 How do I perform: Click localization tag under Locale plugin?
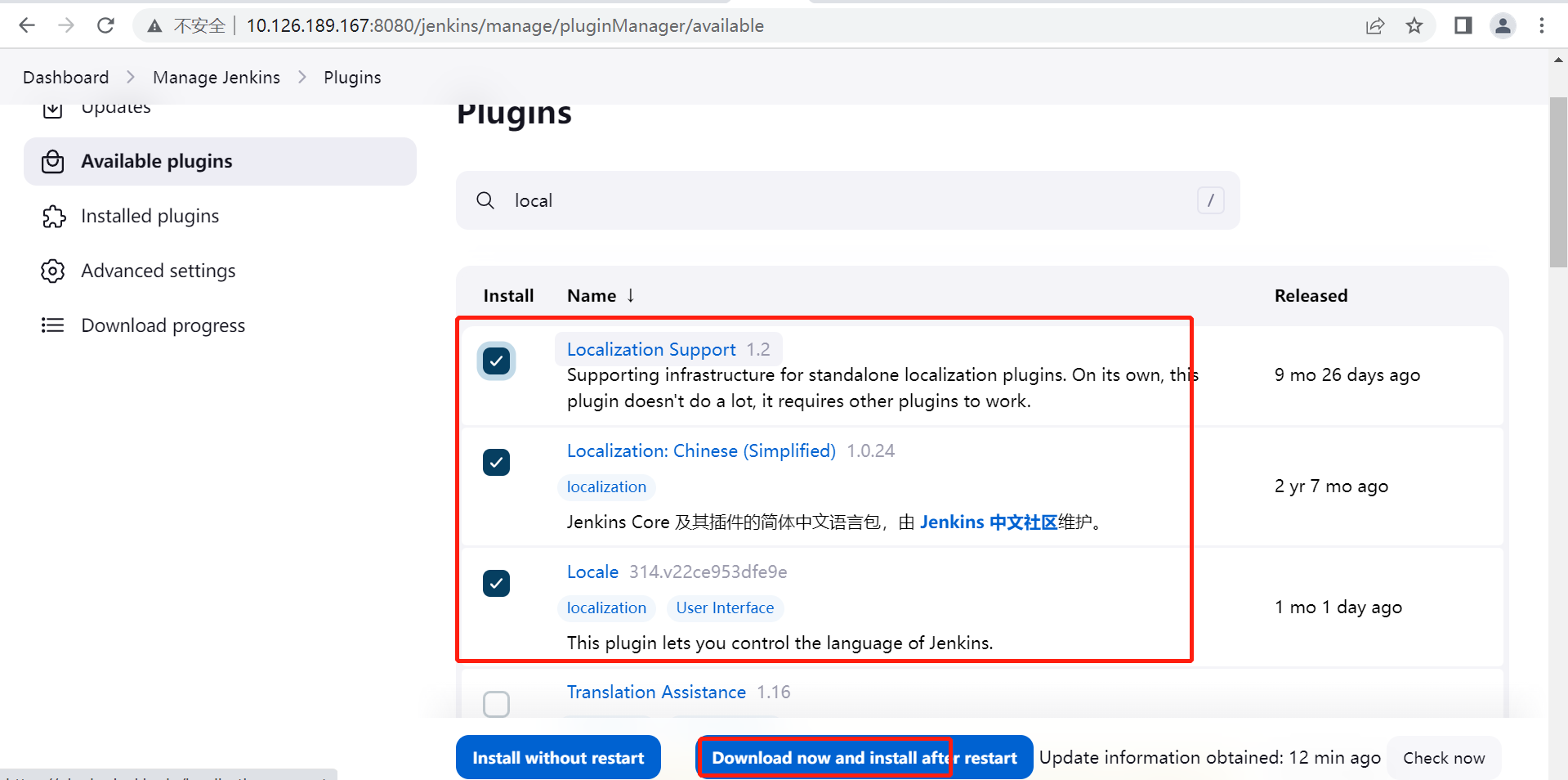(606, 607)
